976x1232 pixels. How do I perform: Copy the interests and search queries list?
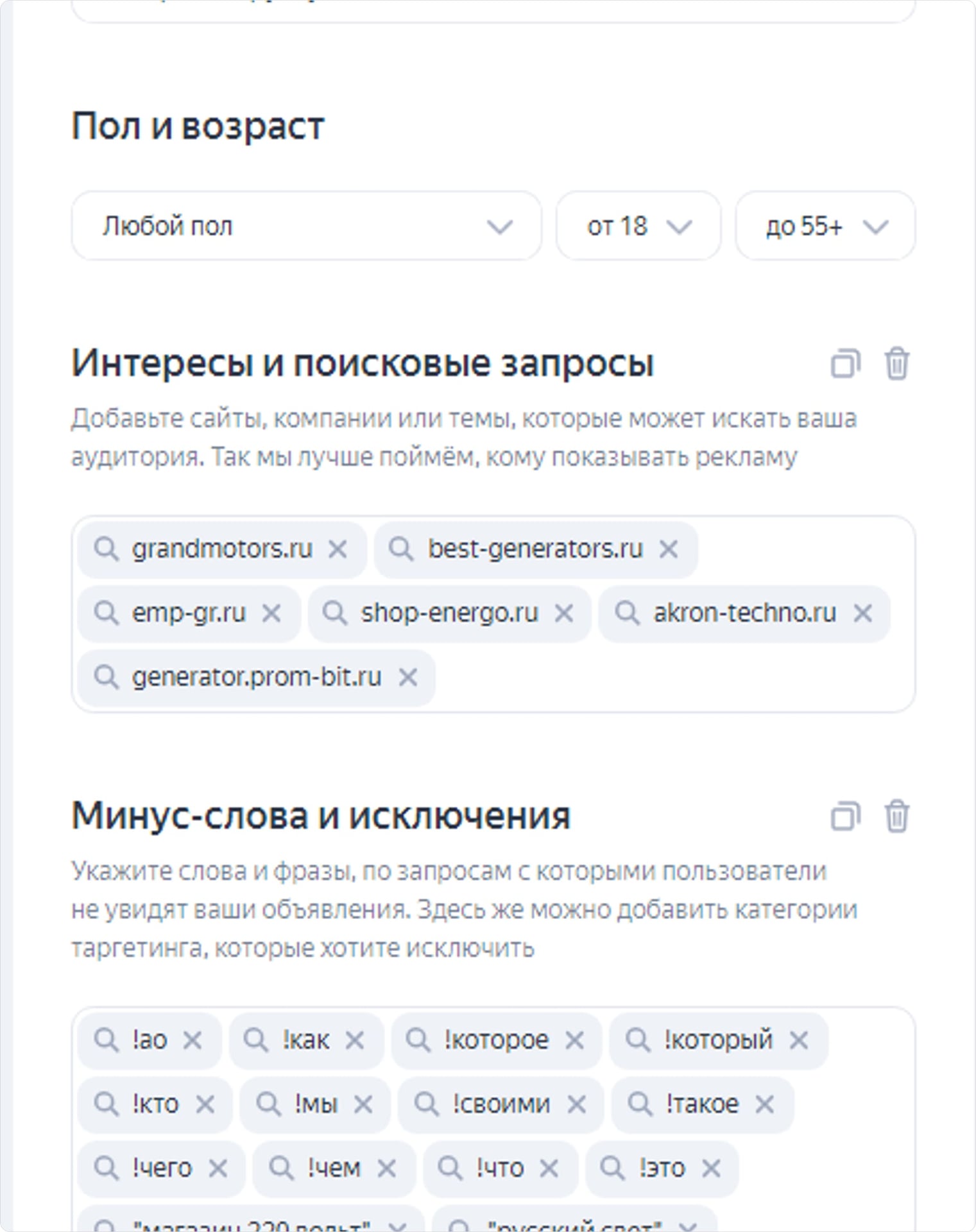click(845, 364)
